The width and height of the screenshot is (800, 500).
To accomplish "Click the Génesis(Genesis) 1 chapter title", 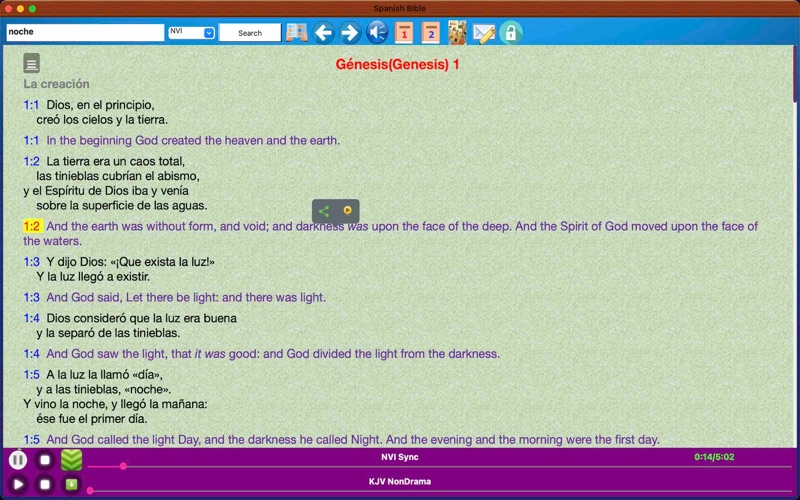I will tap(397, 64).
